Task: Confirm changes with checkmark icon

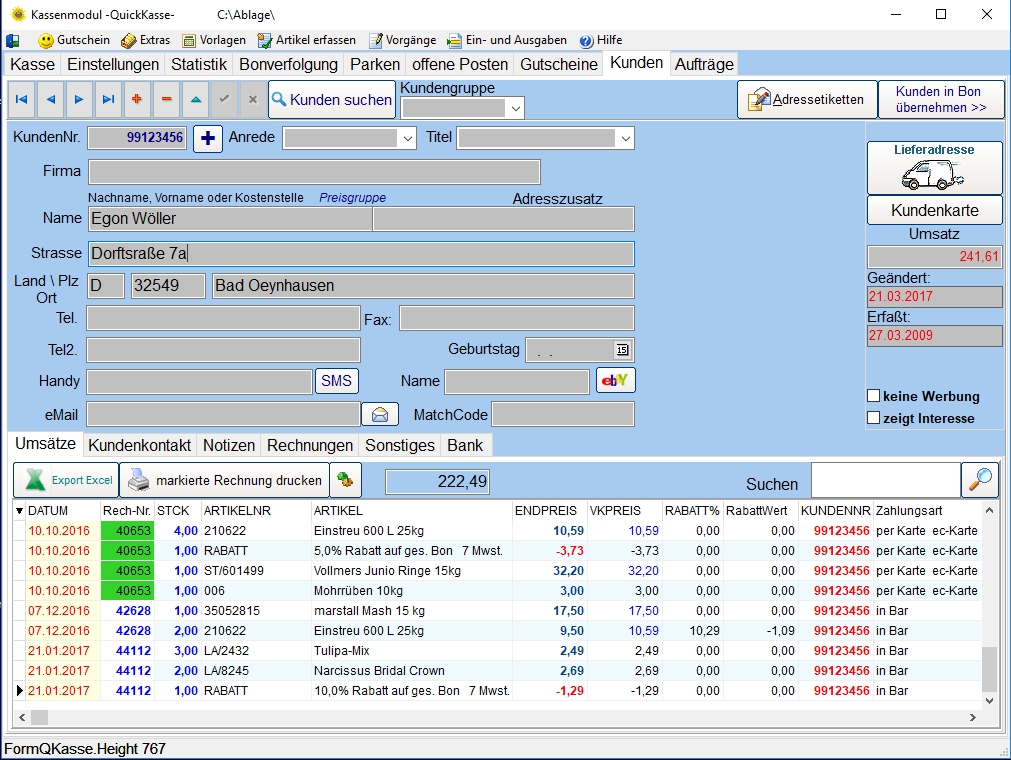Action: click(224, 99)
